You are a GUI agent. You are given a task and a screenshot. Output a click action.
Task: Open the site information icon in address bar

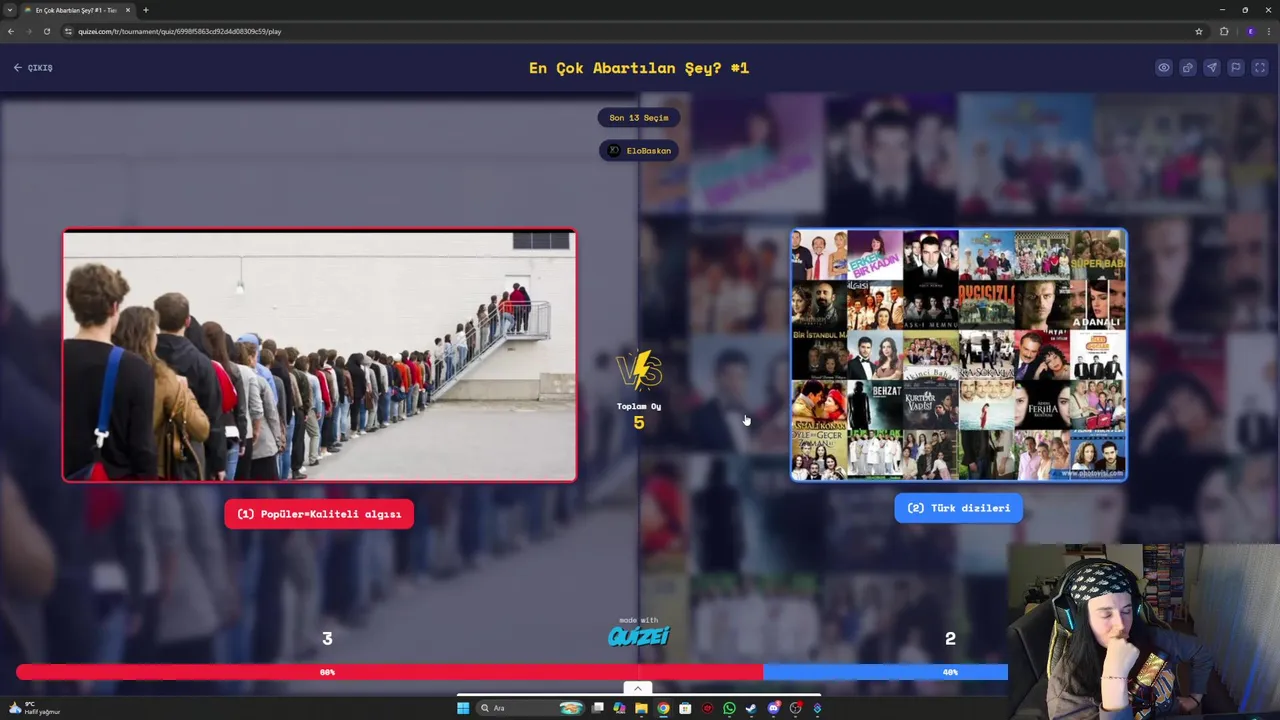pos(69,31)
